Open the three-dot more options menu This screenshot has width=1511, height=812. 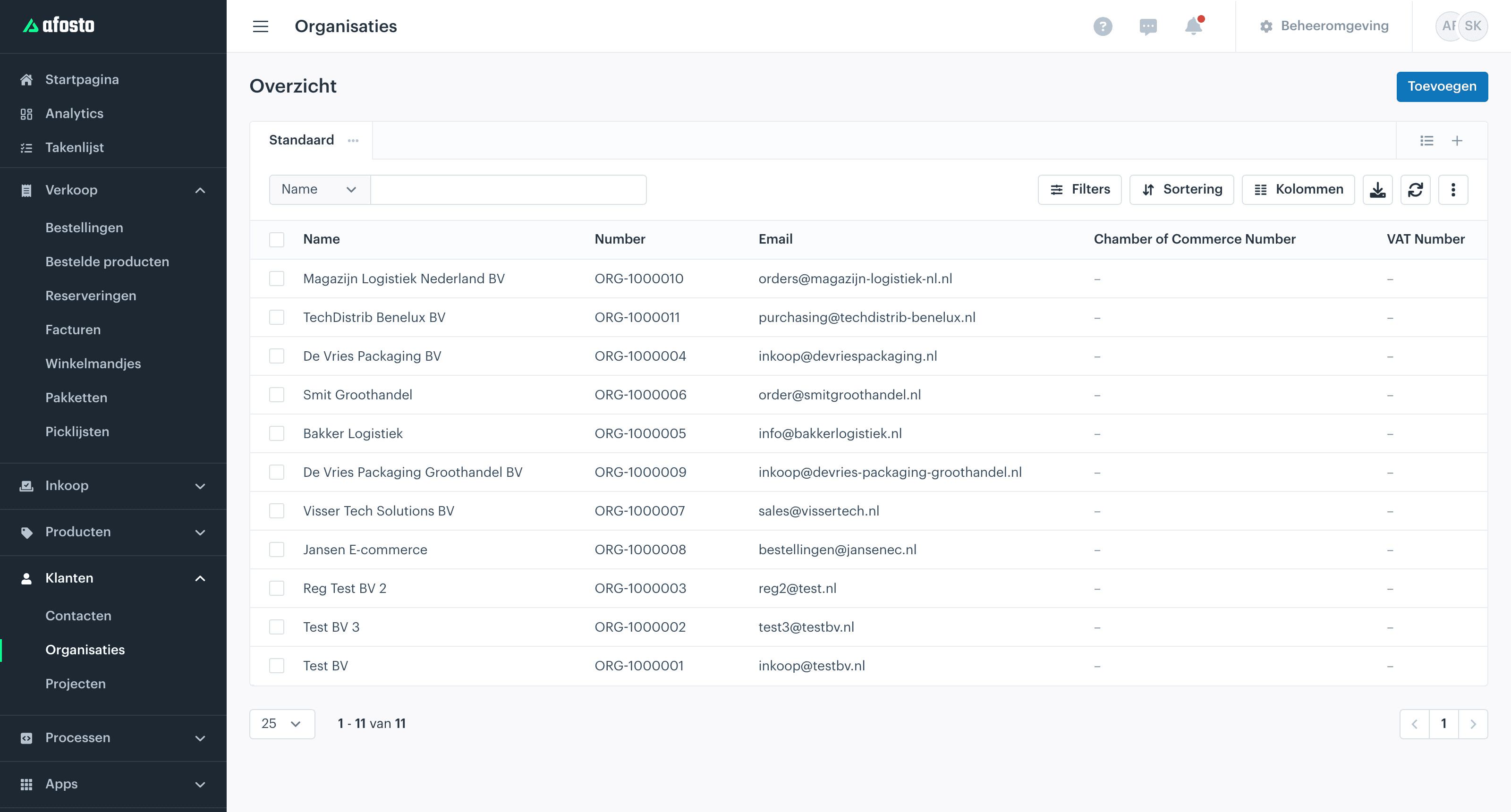(x=1453, y=189)
